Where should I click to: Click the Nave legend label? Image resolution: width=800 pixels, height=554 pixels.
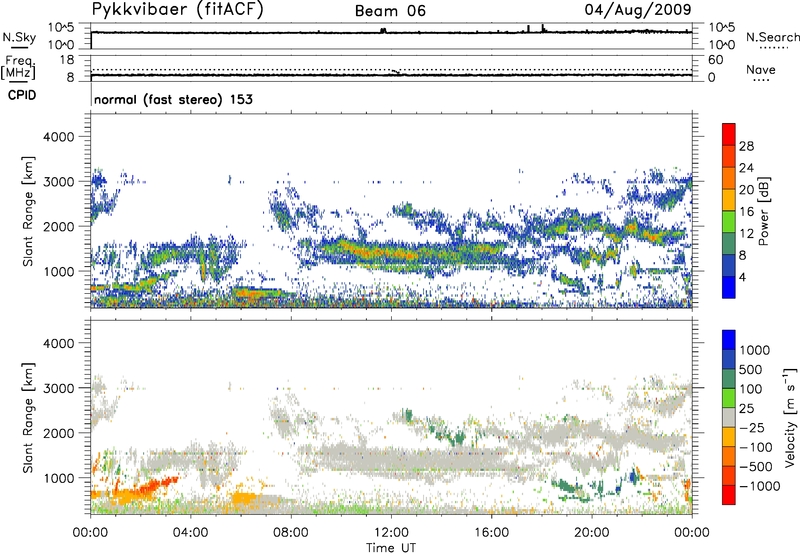761,70
